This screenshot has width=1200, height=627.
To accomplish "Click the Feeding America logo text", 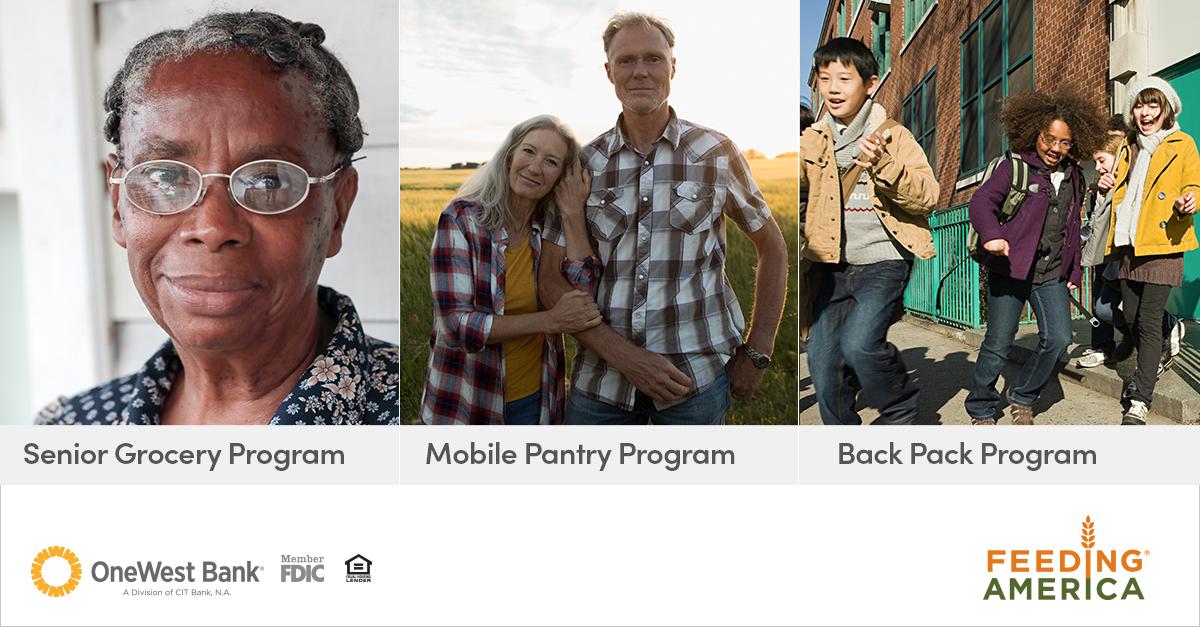I will [x=1064, y=574].
